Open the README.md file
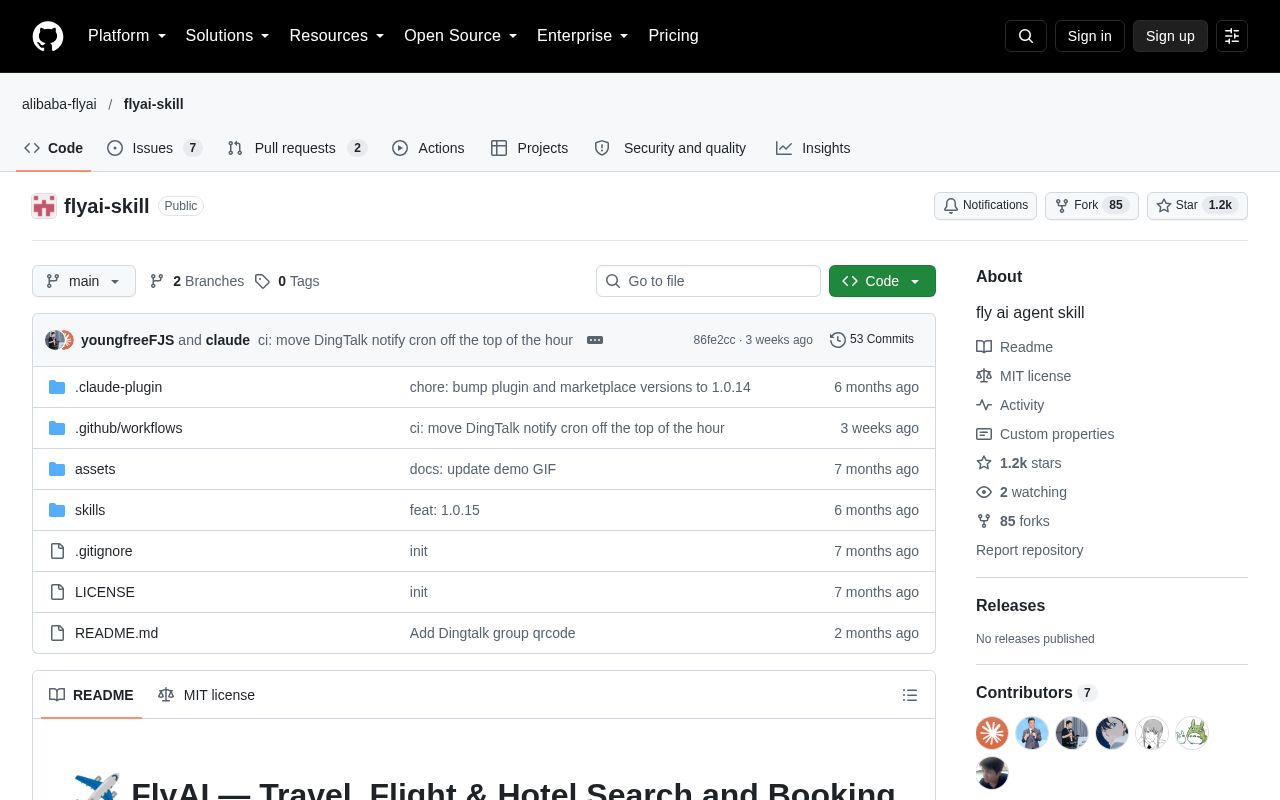Screen dimensions: 1280x800 (x=116, y=633)
